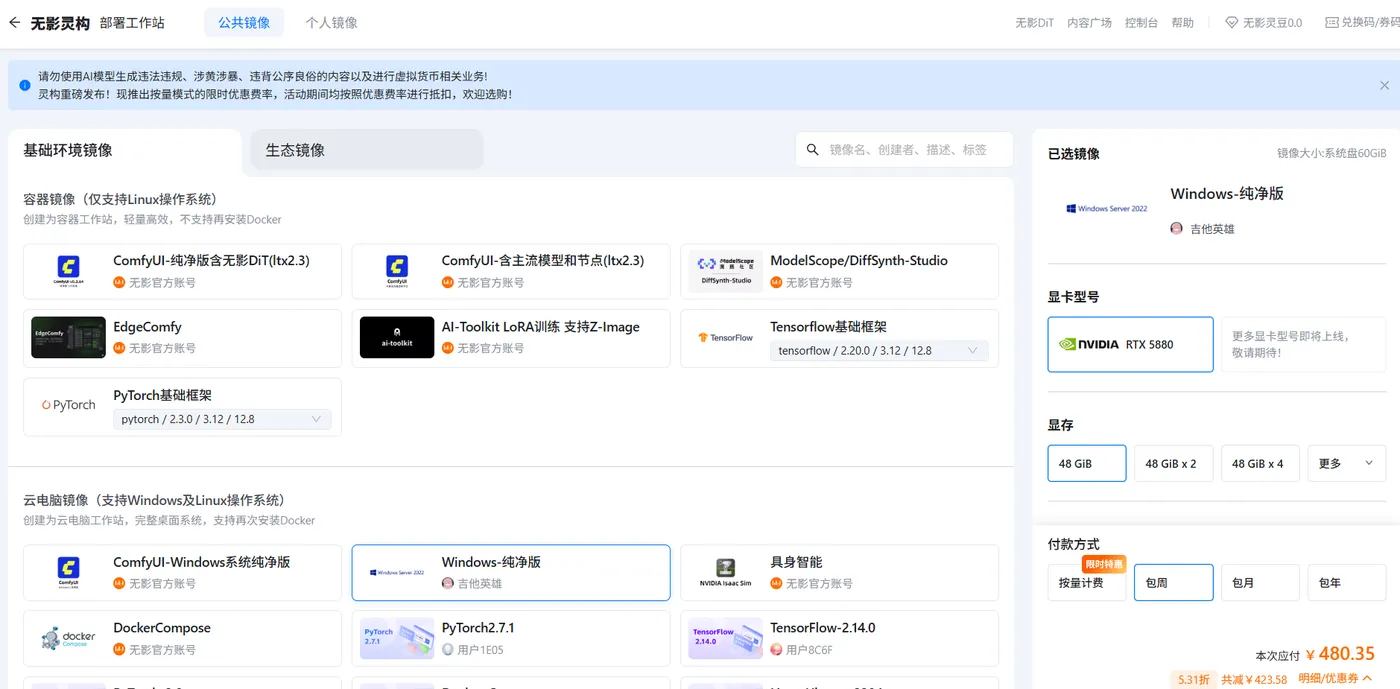This screenshot has height=689, width=1400.
Task: Click the NVIDIA logo on RTX 5880 card
Action: click(1089, 344)
